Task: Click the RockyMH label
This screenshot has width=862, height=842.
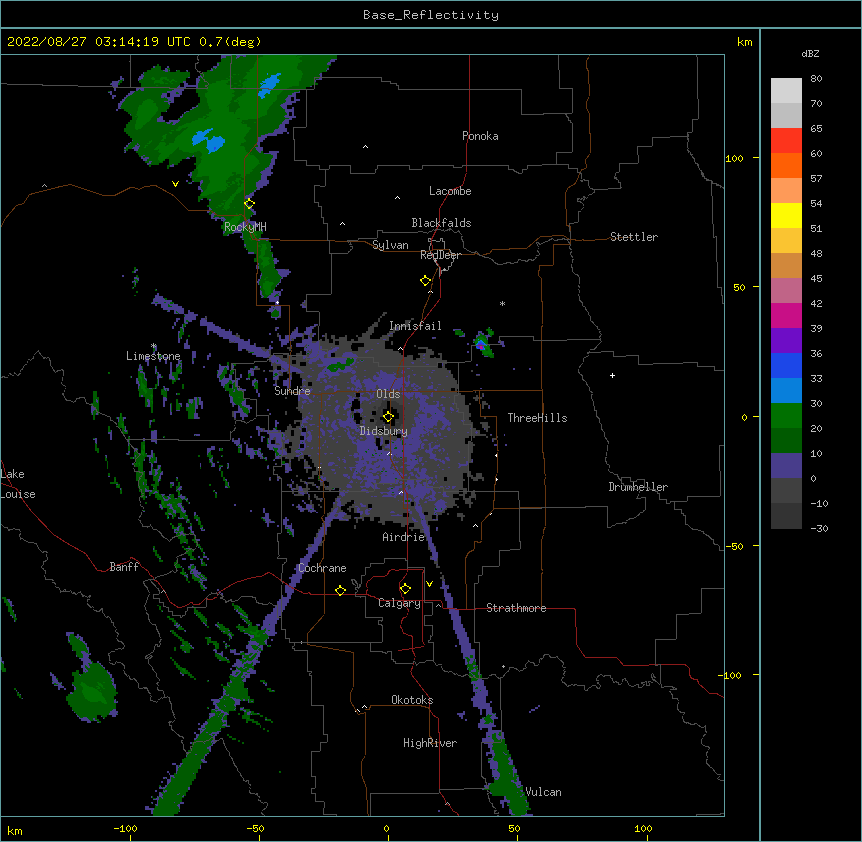Action: pos(245,227)
